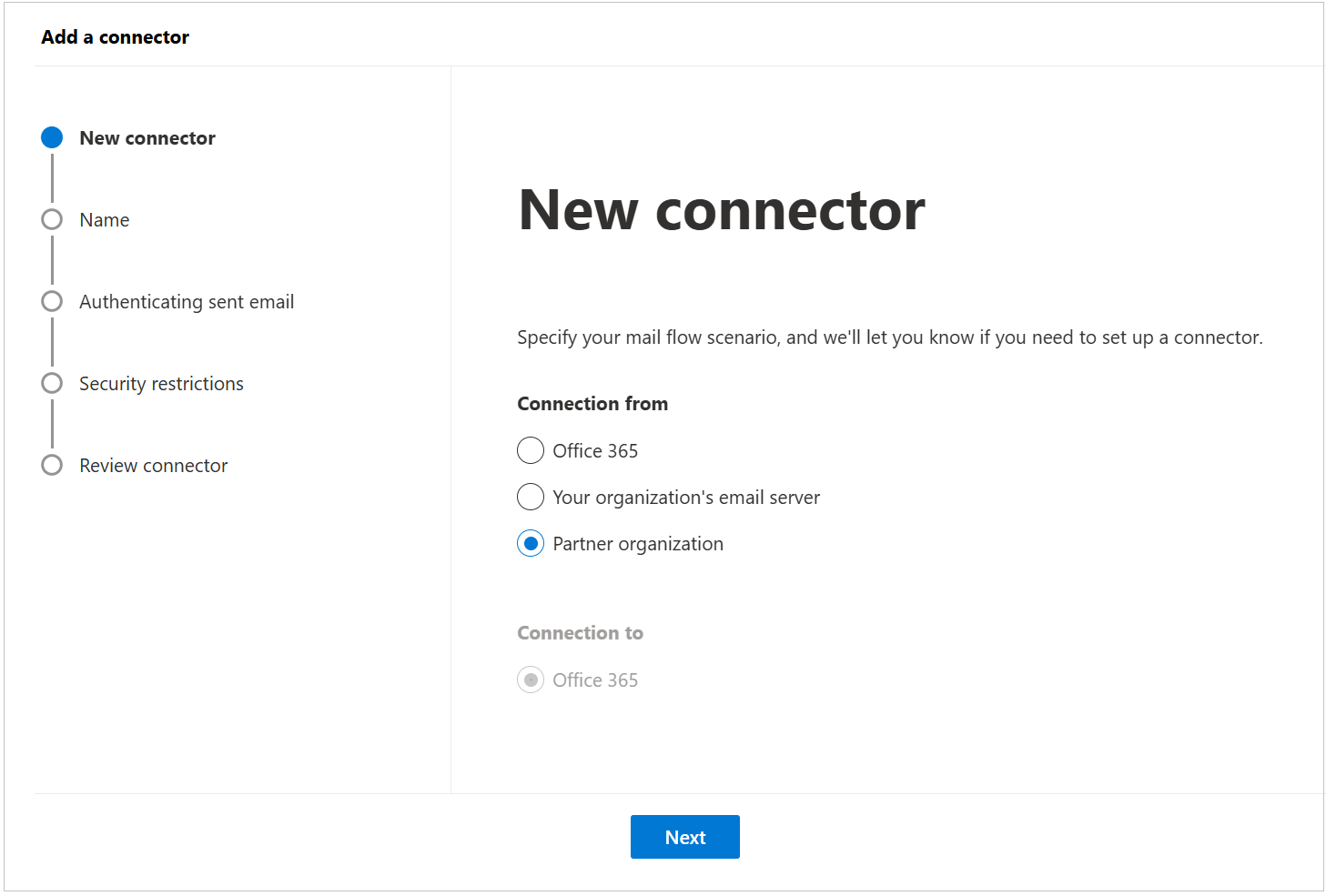Click the large New connector heading
Image resolution: width=1326 pixels, height=896 pixels.
click(722, 210)
